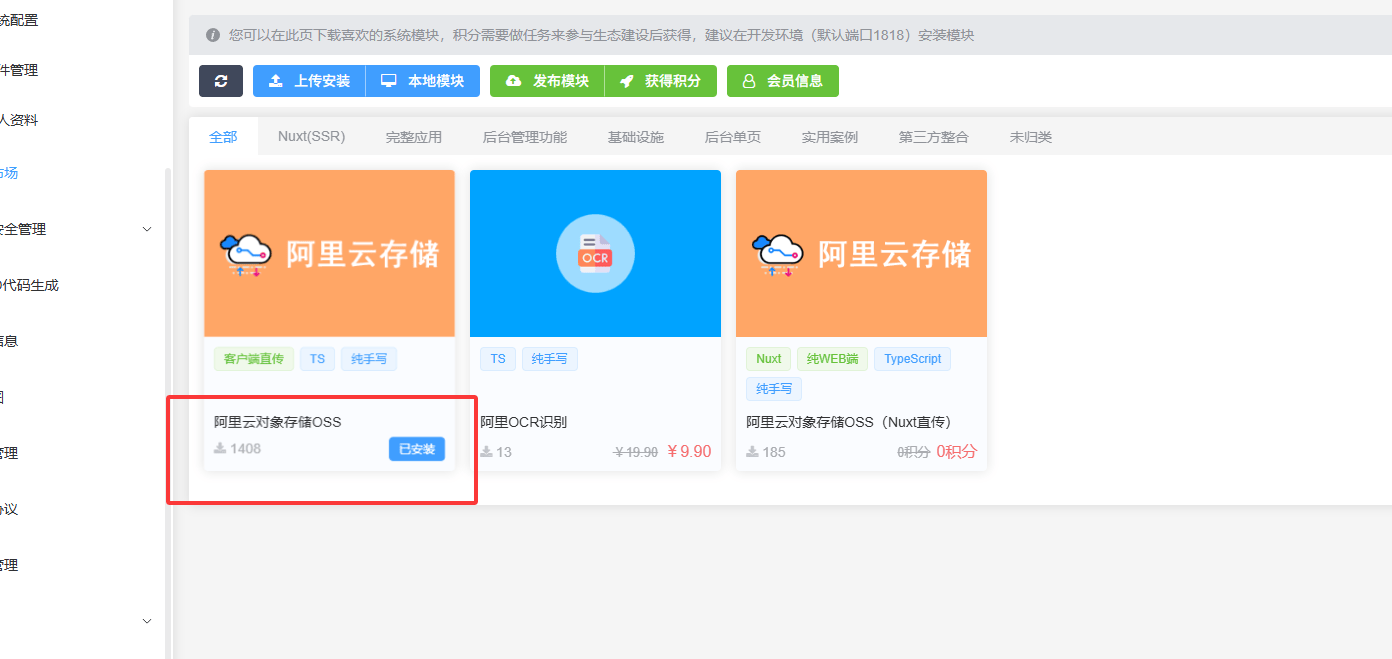Click the info icon in notice bar

click(x=213, y=35)
